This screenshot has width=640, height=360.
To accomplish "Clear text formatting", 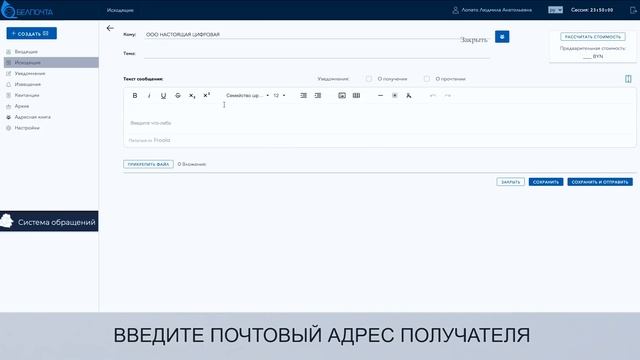I will coord(409,96).
